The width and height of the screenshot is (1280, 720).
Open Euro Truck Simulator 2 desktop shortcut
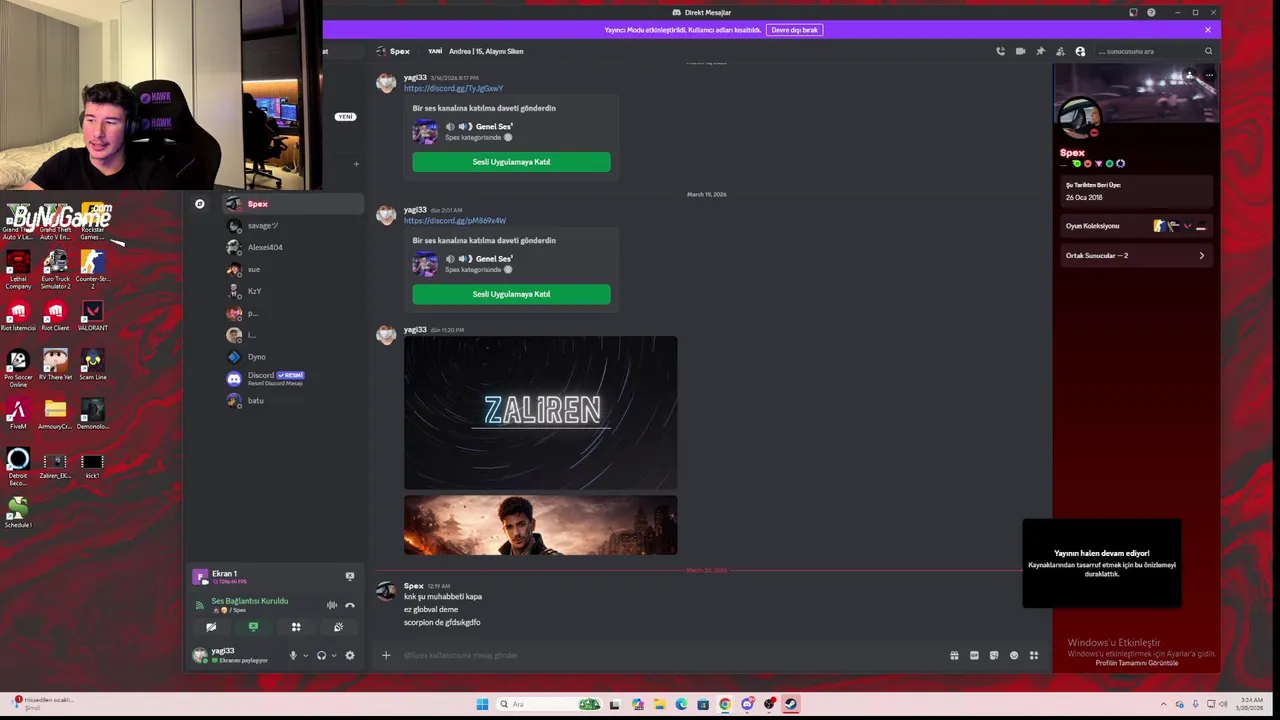point(55,267)
